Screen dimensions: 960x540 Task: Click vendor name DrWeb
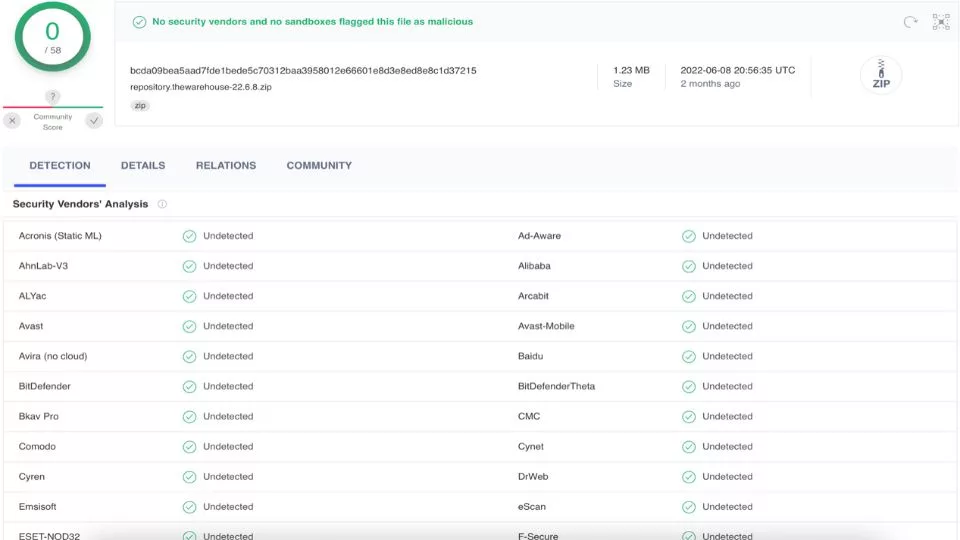click(x=533, y=476)
